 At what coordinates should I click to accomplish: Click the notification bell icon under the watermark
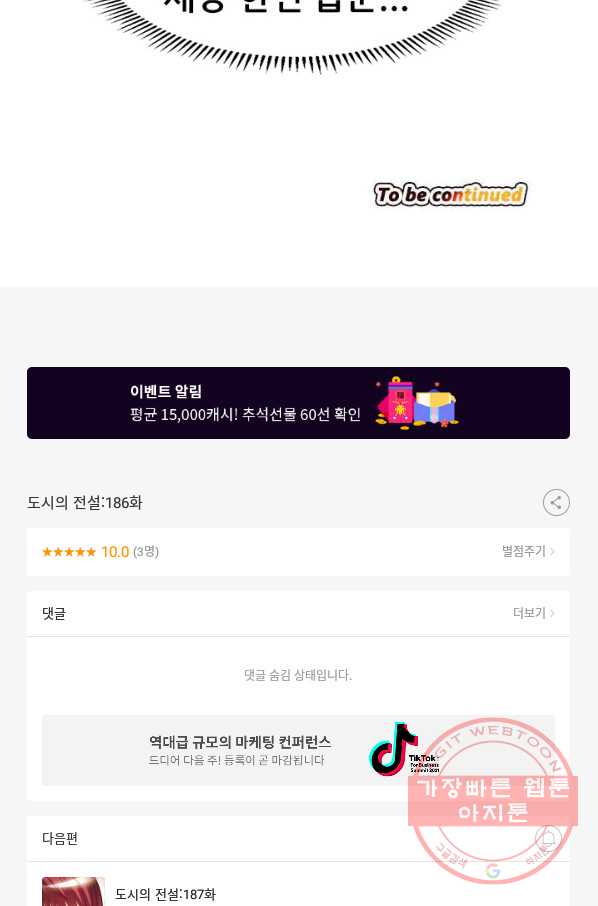(548, 838)
